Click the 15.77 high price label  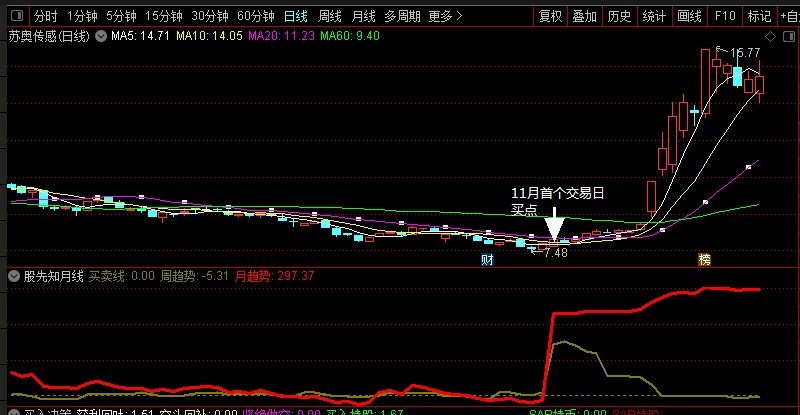click(x=744, y=53)
